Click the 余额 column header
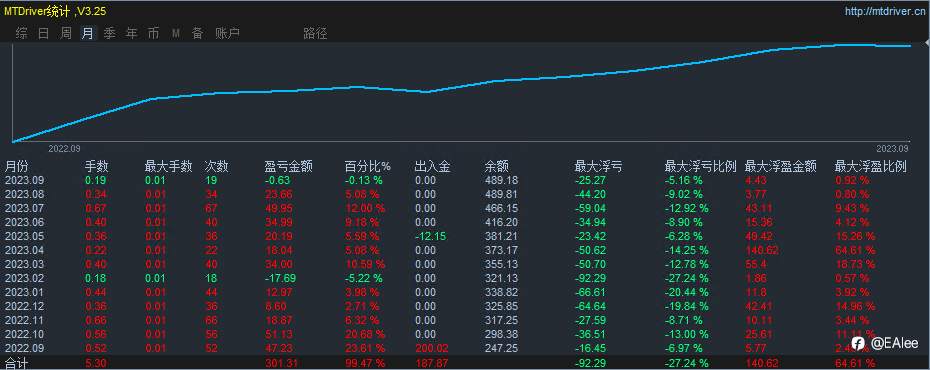930x370 pixels. (496, 167)
